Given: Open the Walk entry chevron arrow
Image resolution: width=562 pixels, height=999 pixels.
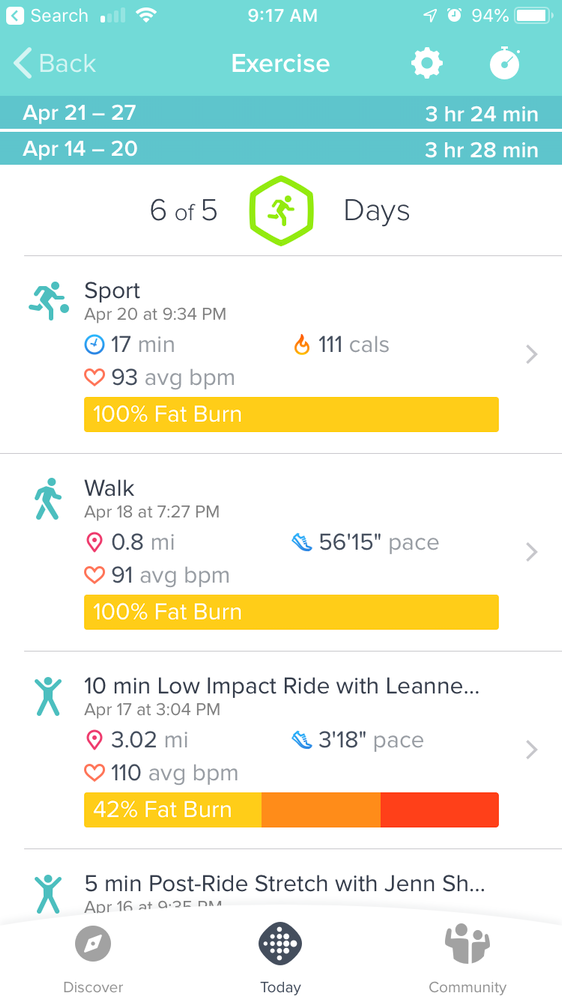Looking at the screenshot, I should point(532,552).
